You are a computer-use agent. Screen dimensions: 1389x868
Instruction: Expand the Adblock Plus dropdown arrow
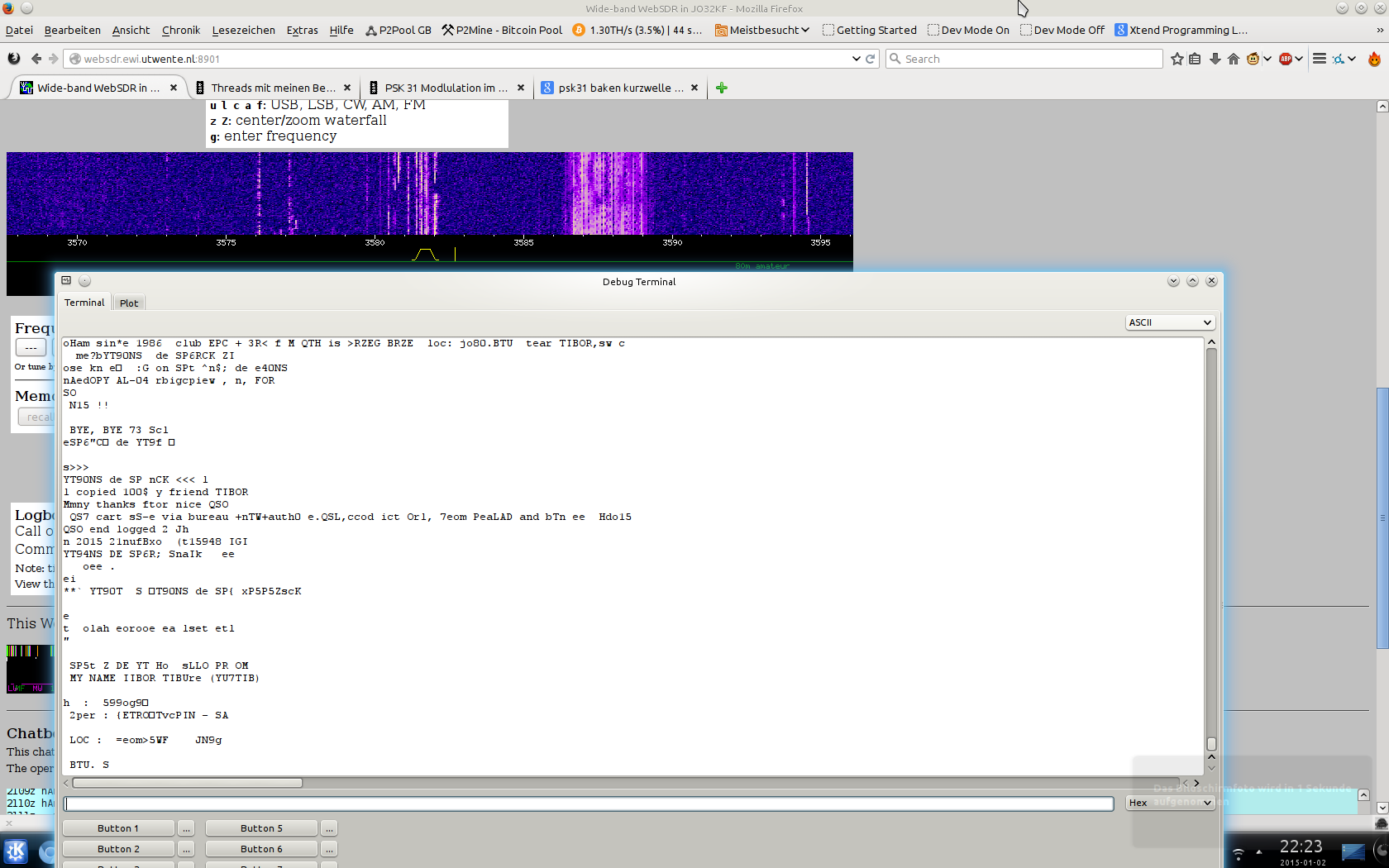(1300, 59)
